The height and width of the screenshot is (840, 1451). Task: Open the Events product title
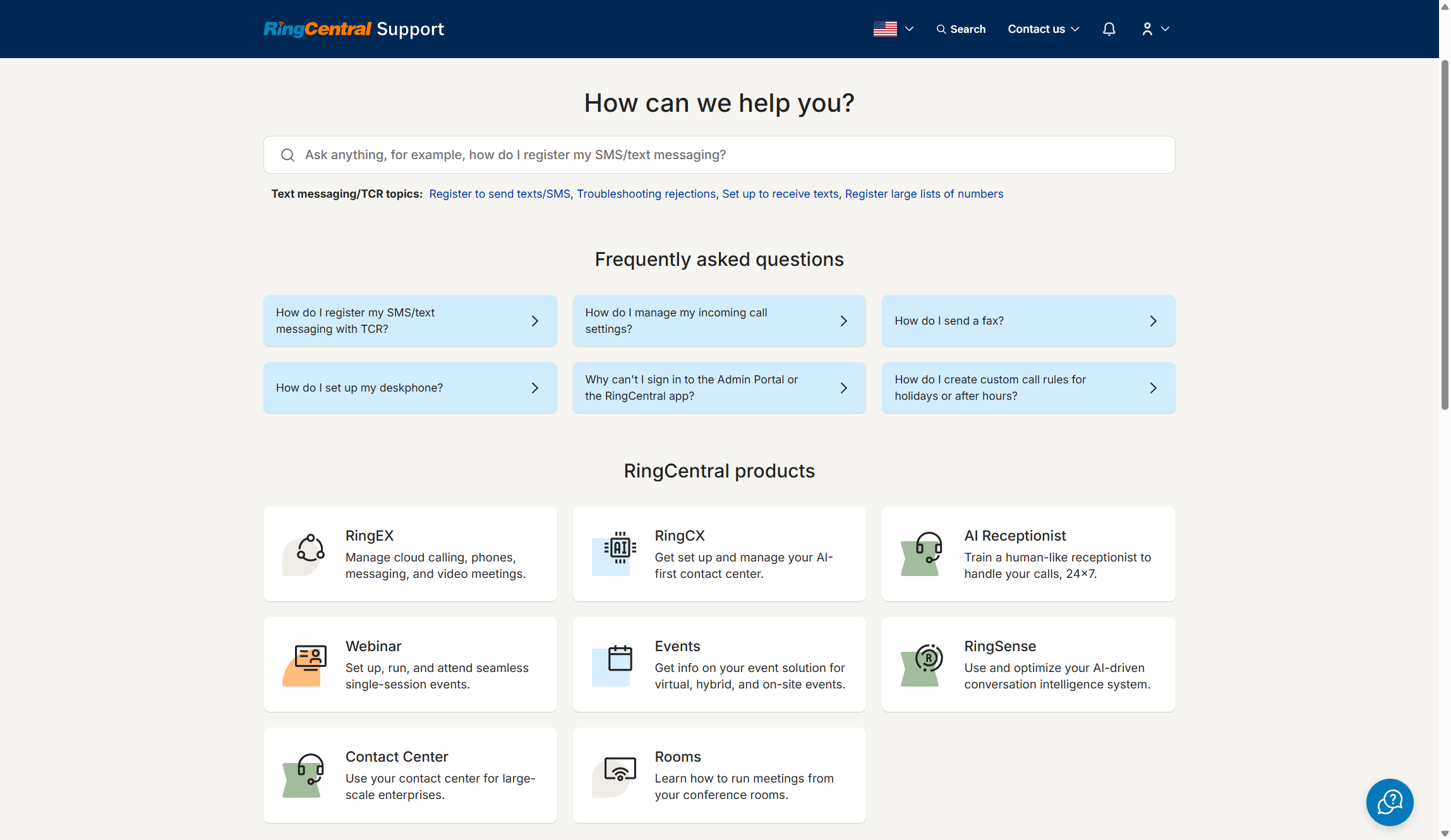tap(677, 646)
